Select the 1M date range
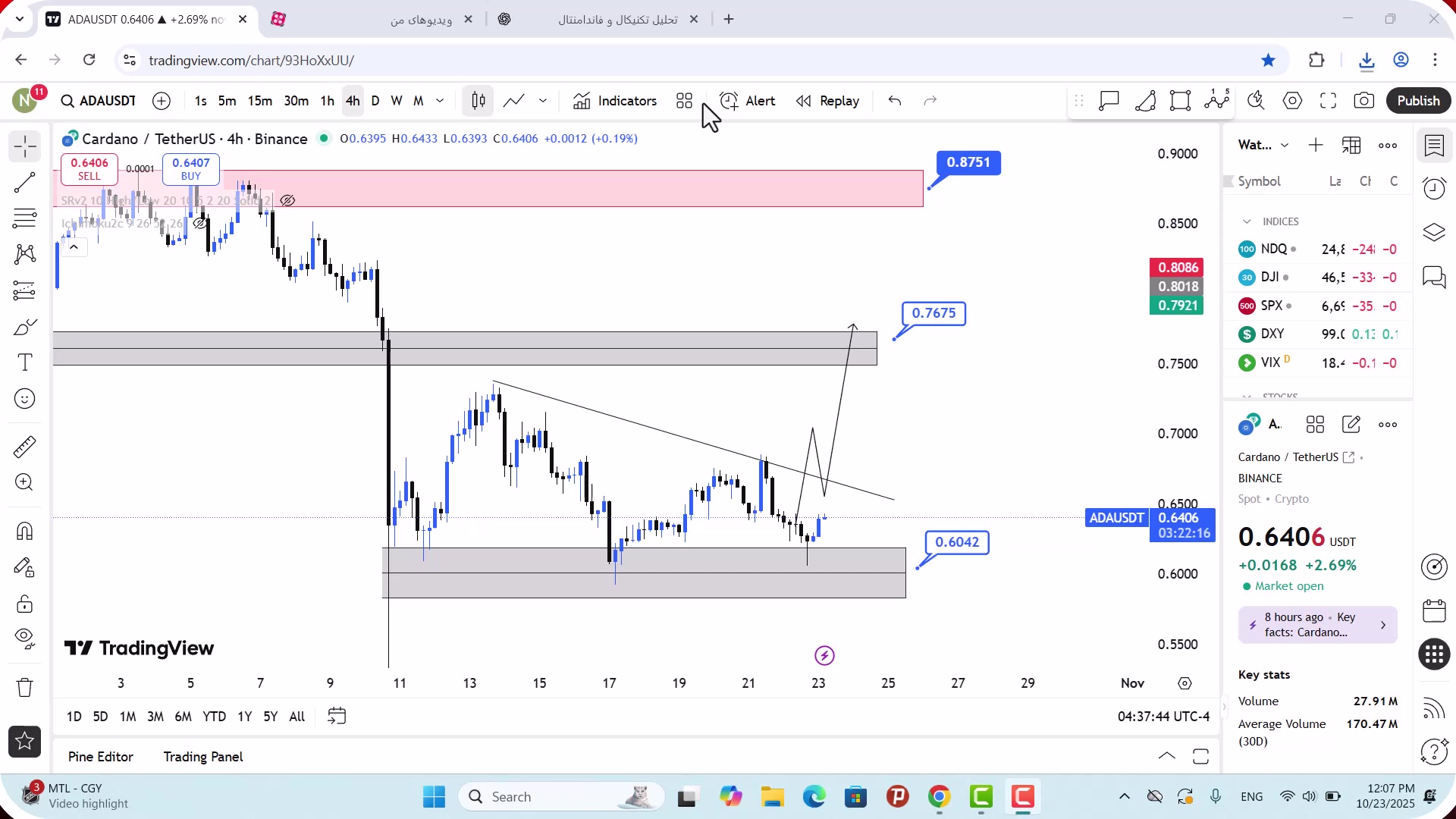This screenshot has width=1456, height=819. 127,717
